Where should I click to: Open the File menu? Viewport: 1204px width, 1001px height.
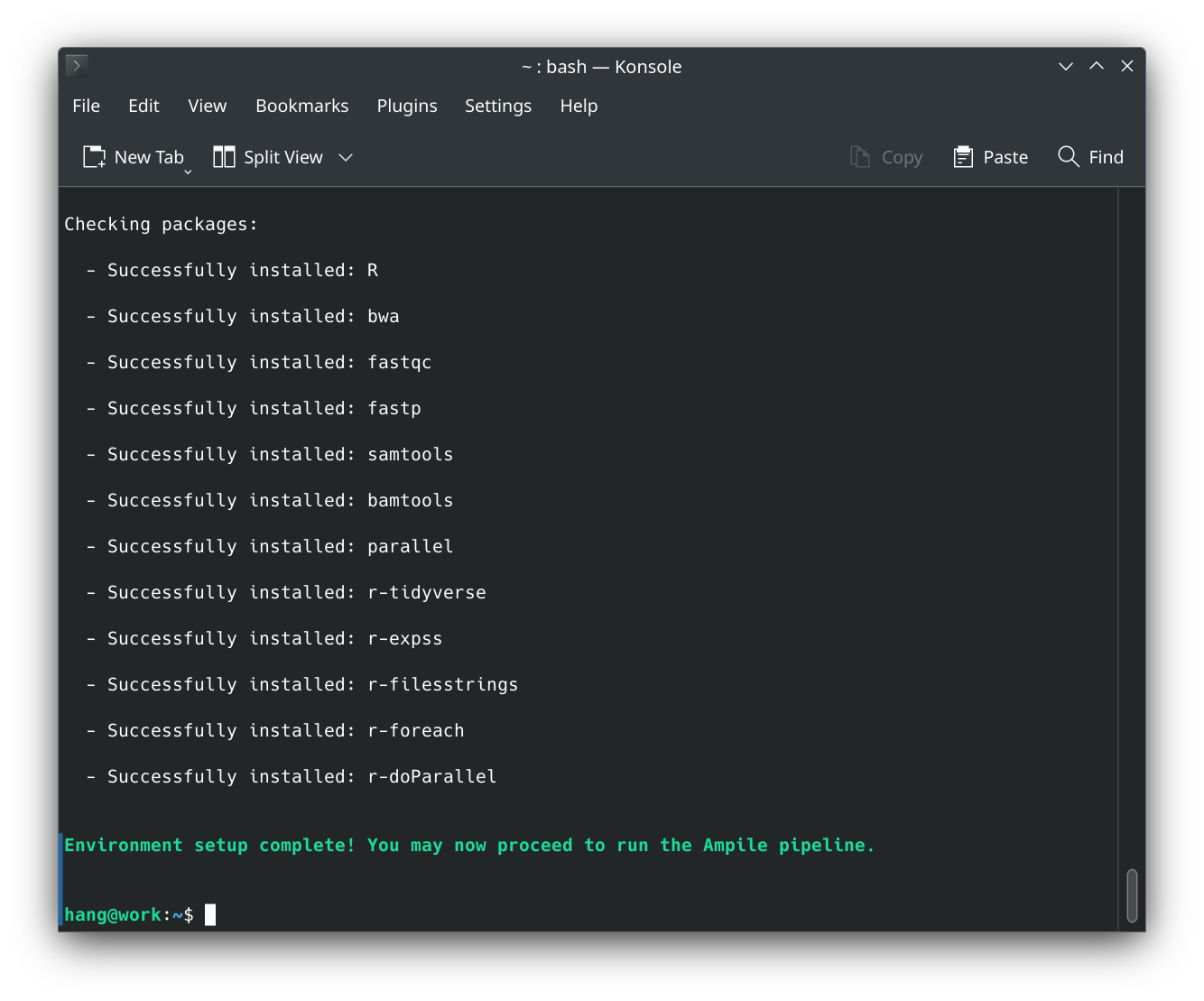point(86,106)
